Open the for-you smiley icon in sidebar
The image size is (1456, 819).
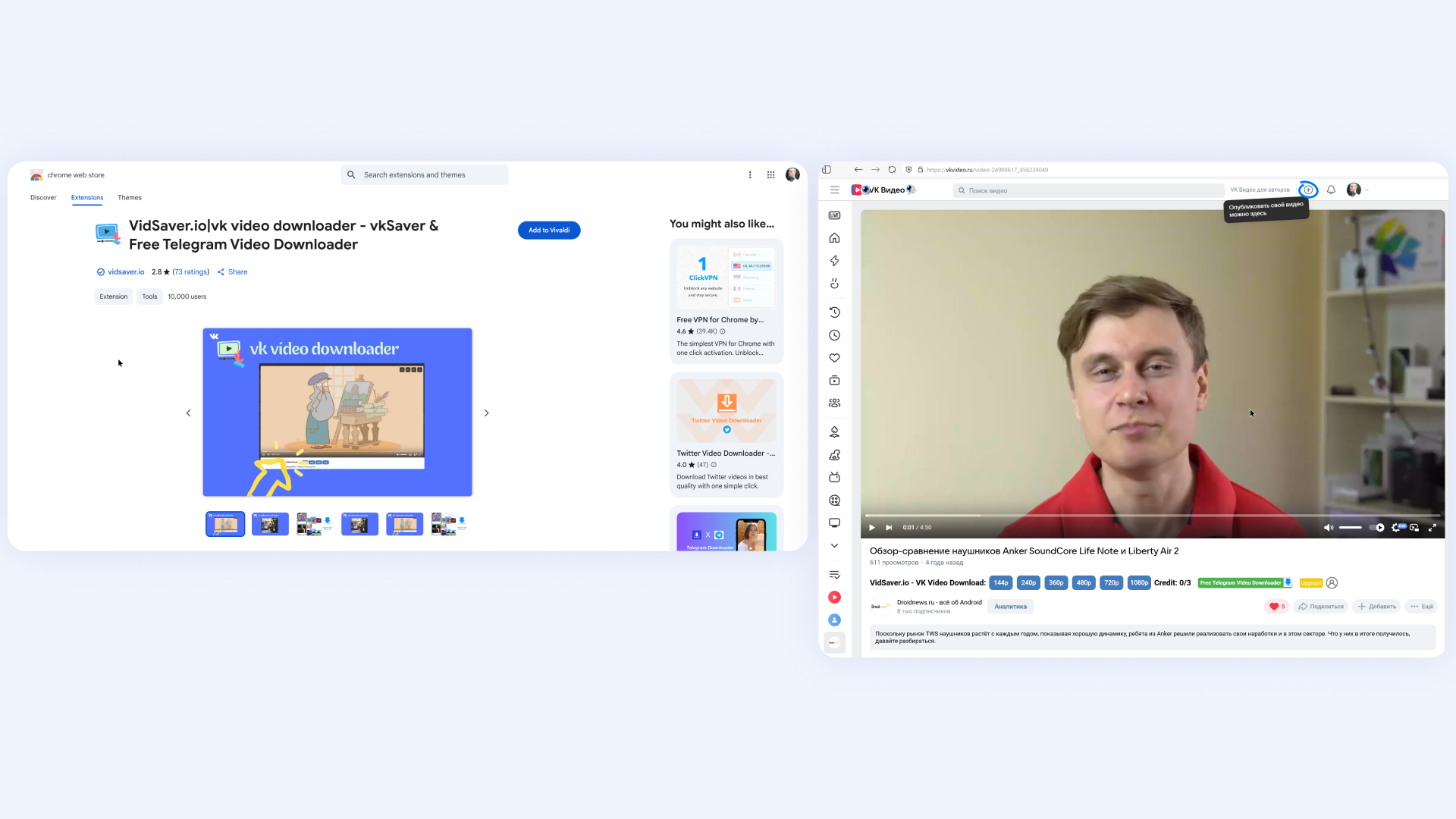pos(834,284)
